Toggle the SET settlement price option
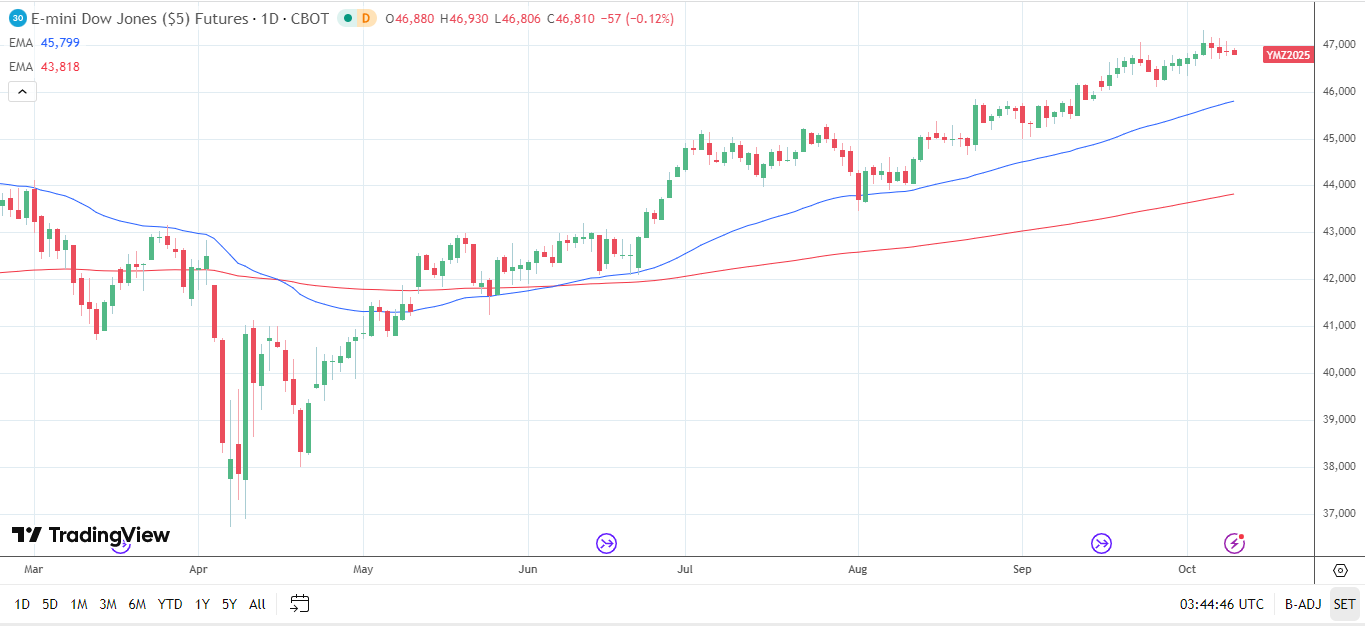Image resolution: width=1365 pixels, height=626 pixels. pyautogui.click(x=1344, y=604)
